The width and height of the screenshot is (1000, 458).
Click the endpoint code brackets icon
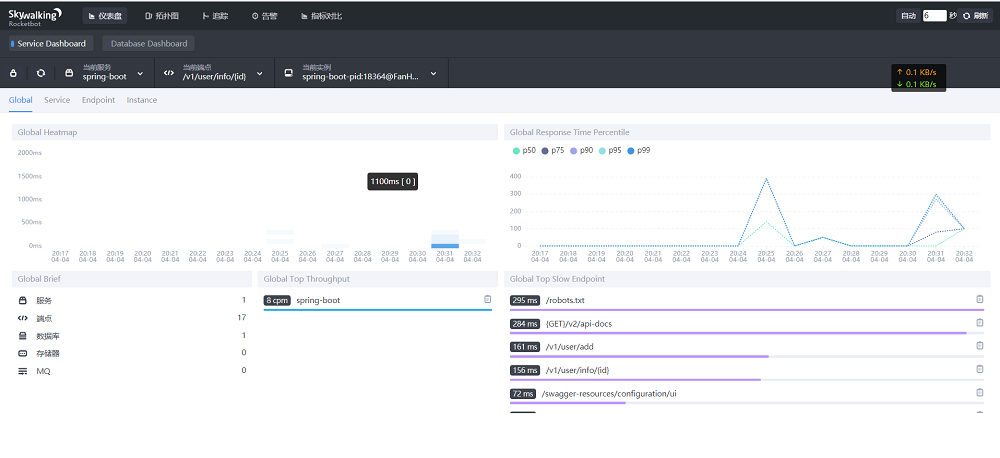click(168, 73)
